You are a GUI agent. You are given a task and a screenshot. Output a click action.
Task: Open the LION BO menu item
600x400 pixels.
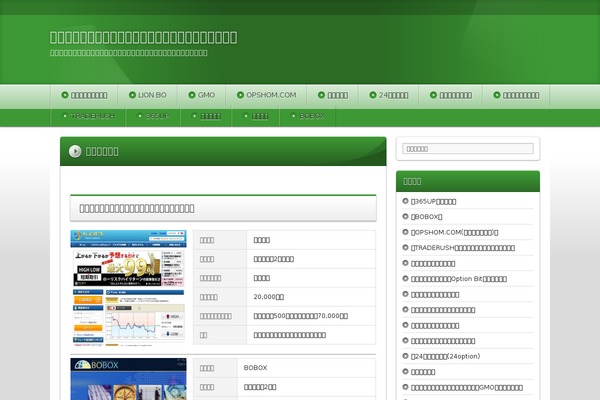[x=147, y=95]
